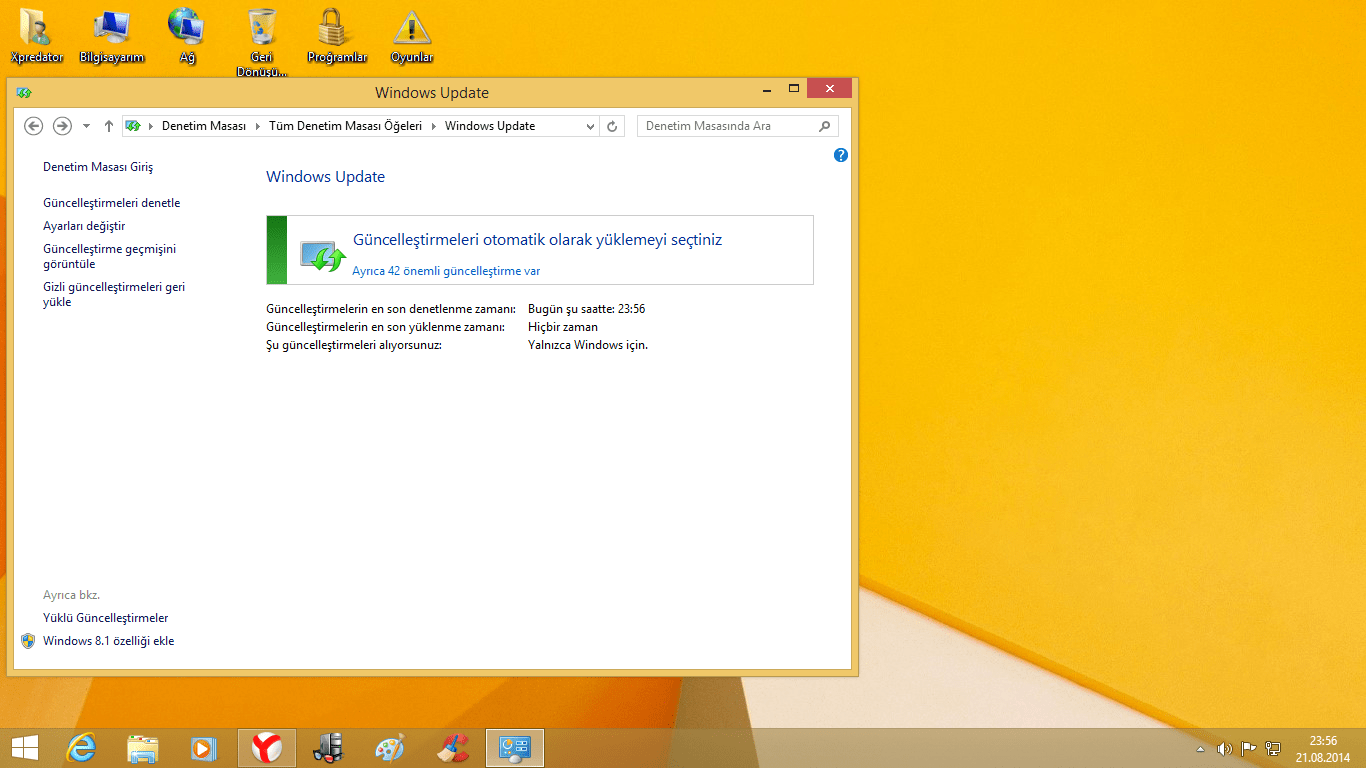Launch Internet Explorer from the taskbar
Image resolution: width=1366 pixels, height=768 pixels.
point(81,748)
